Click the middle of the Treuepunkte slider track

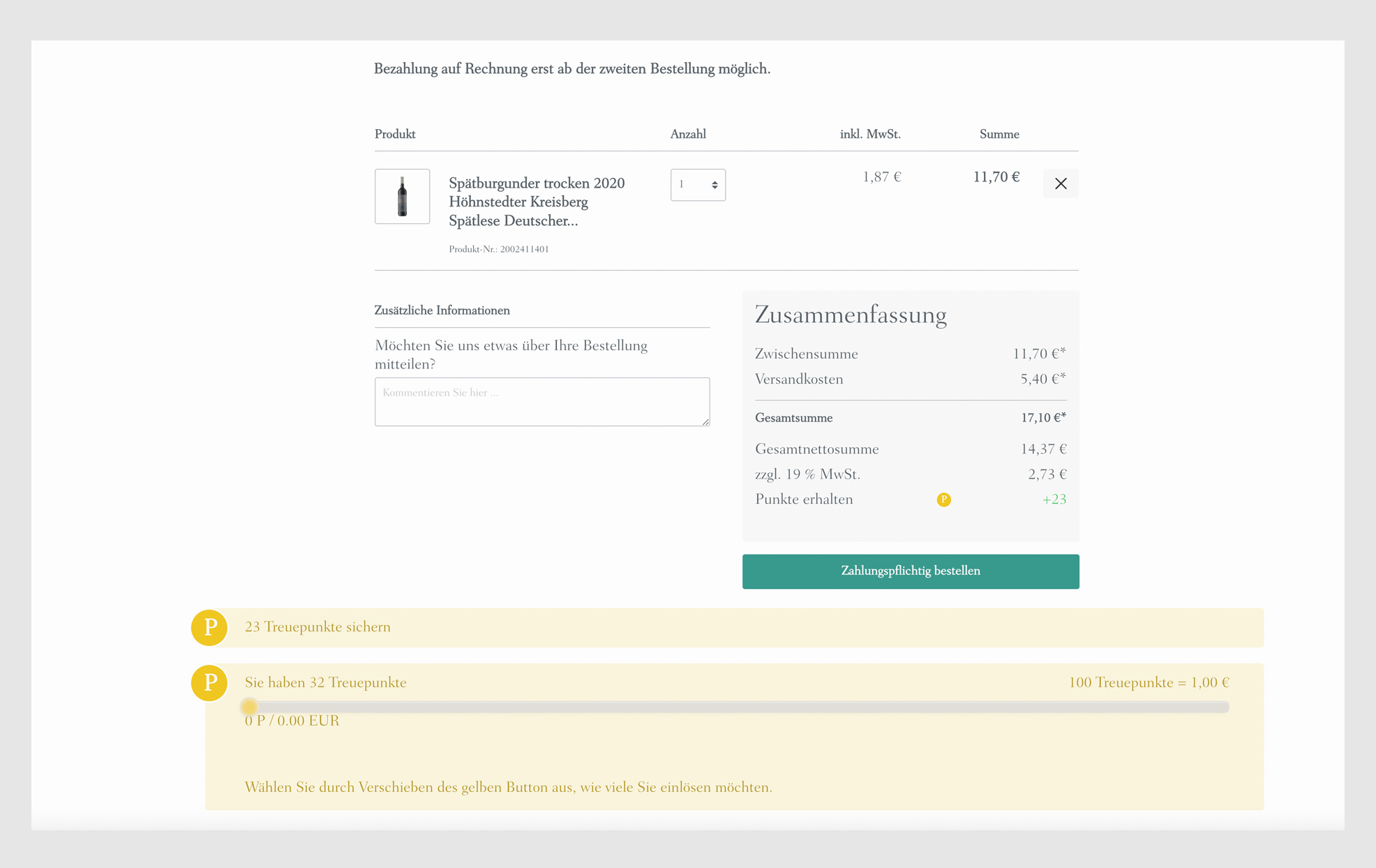(x=736, y=707)
